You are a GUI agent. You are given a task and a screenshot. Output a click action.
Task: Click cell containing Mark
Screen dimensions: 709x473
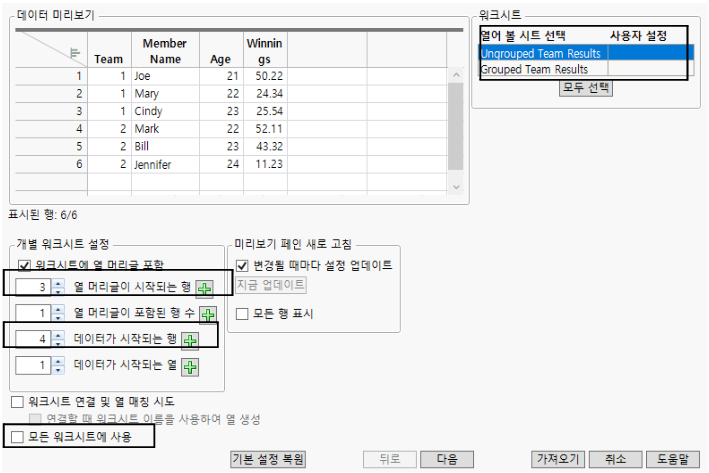pyautogui.click(x=165, y=129)
